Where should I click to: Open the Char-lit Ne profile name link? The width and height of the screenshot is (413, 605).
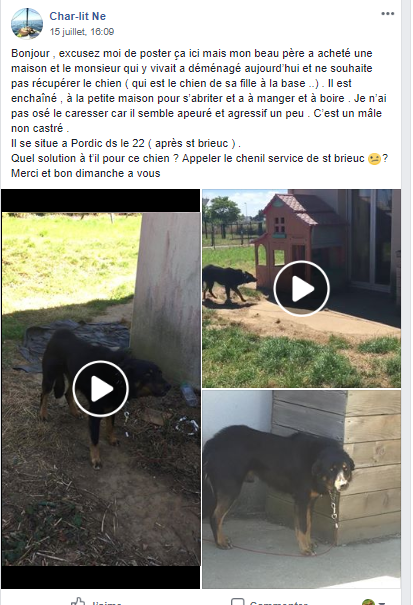[x=78, y=16]
